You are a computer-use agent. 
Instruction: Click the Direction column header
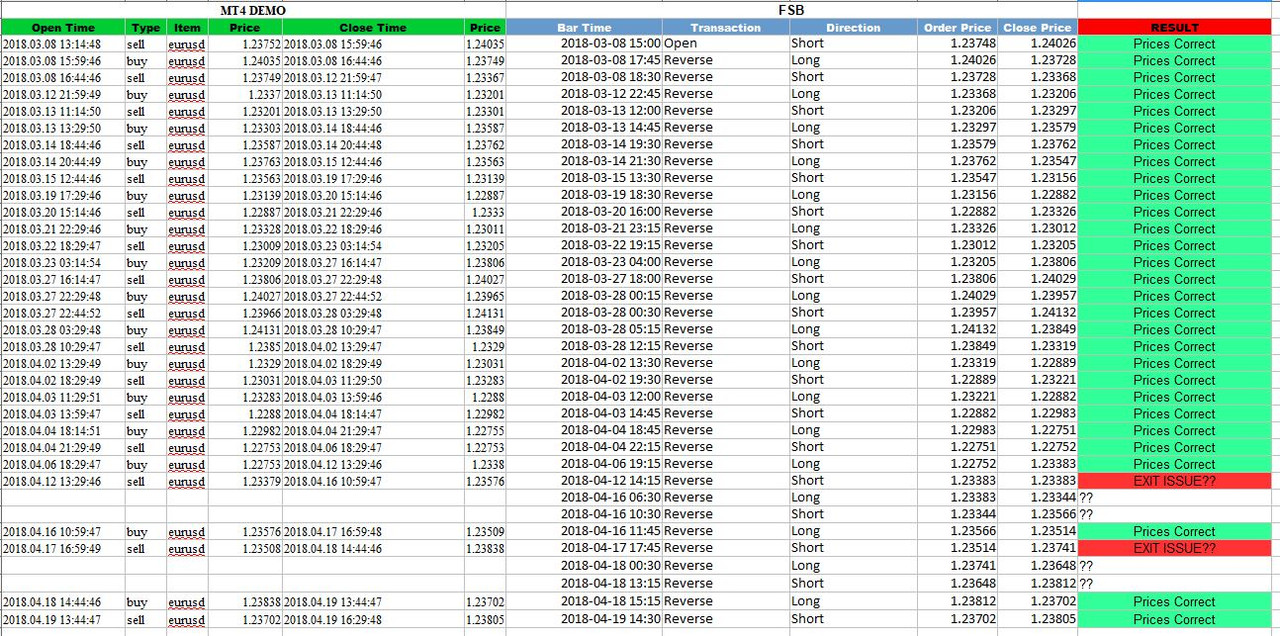pos(853,28)
